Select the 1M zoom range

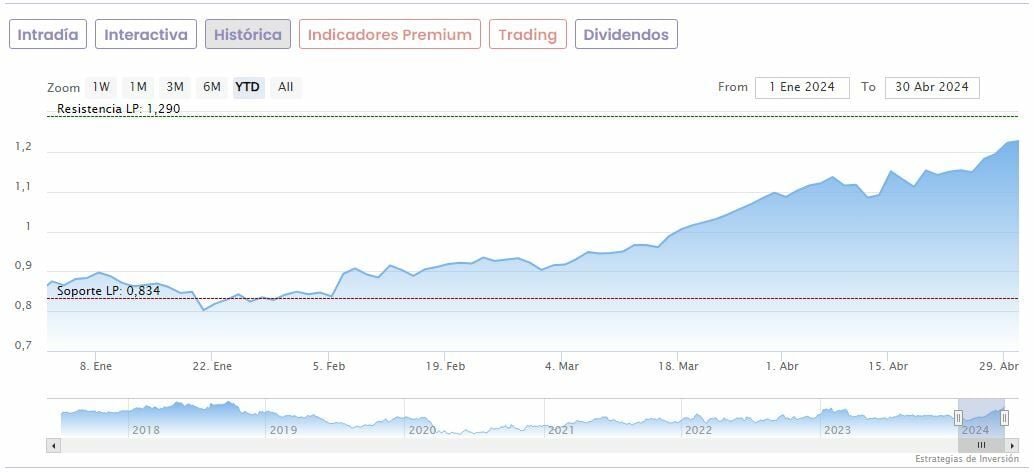tap(138, 87)
